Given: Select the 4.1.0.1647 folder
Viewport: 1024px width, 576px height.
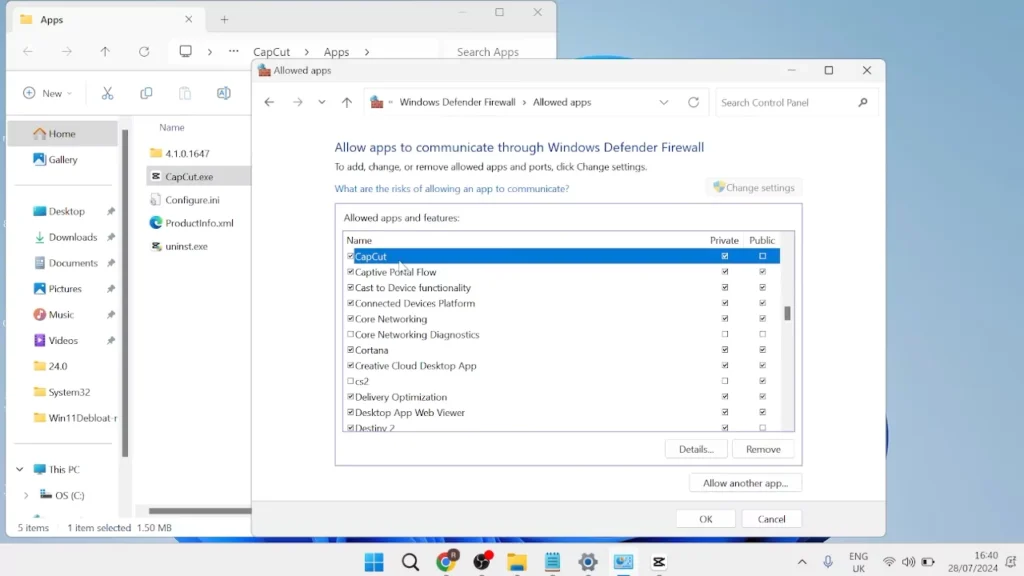Looking at the screenshot, I should click(x=187, y=153).
